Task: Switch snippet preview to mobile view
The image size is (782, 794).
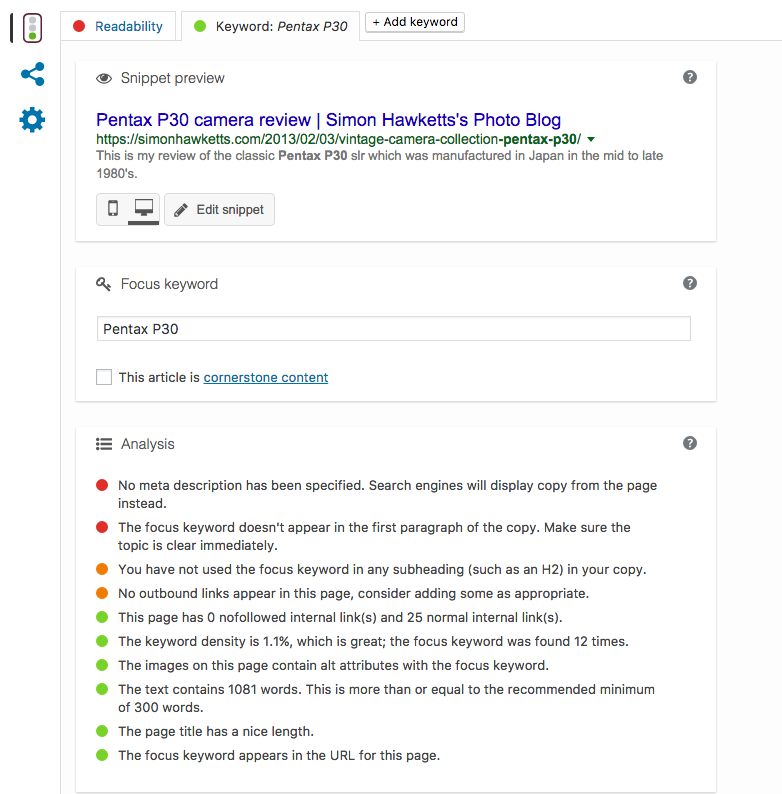Action: tap(113, 209)
